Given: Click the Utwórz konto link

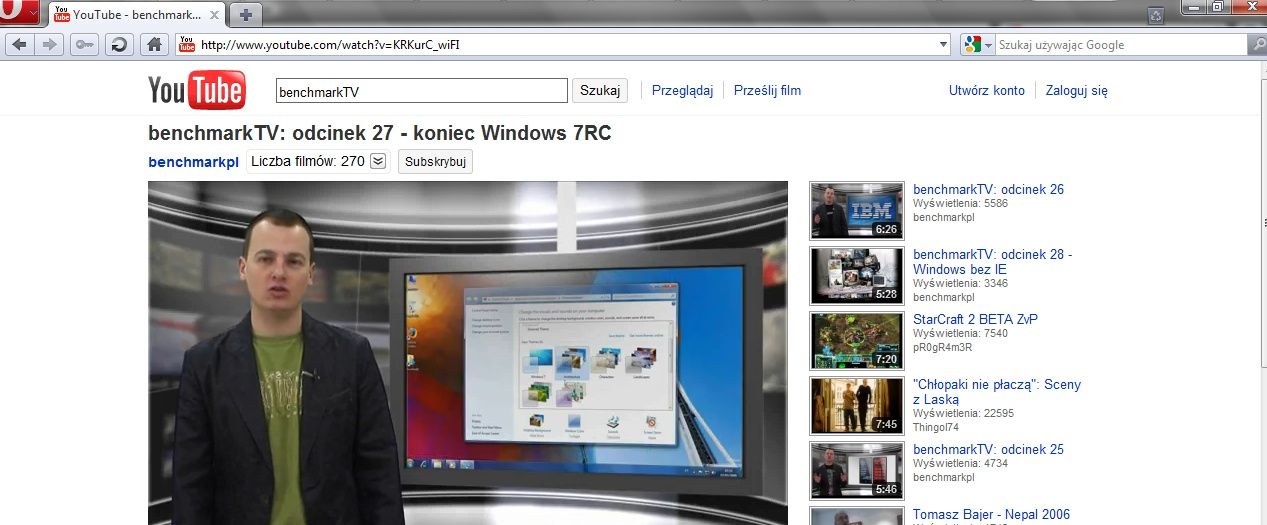Looking at the screenshot, I should (x=987, y=91).
